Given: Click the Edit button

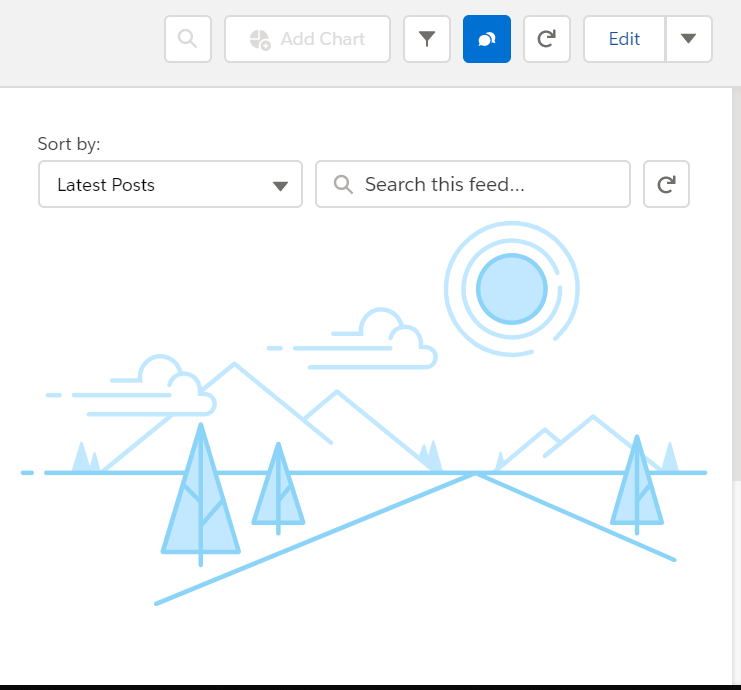Looking at the screenshot, I should click(x=624, y=39).
